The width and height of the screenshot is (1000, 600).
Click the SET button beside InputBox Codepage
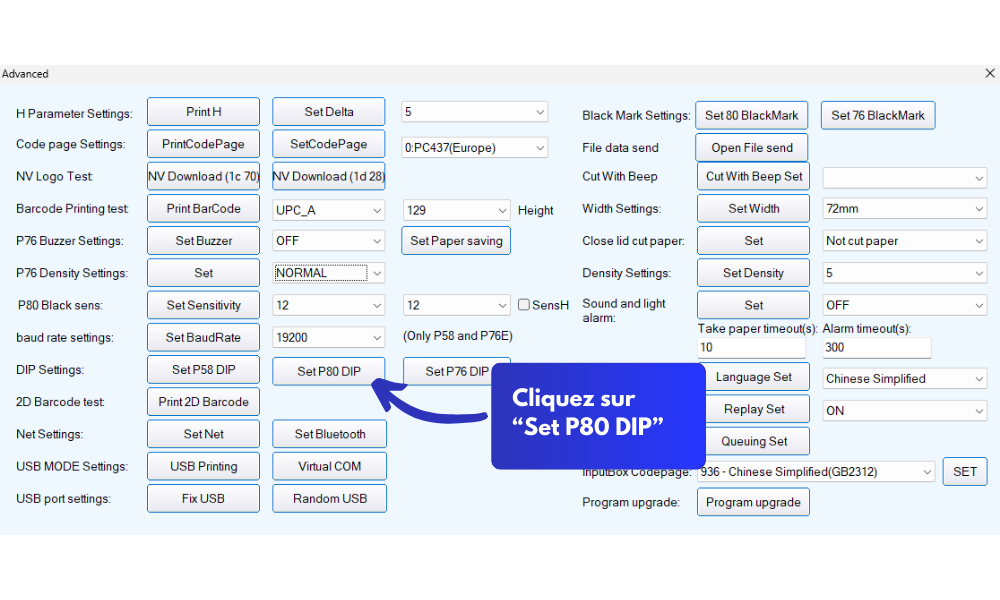pyautogui.click(x=964, y=472)
